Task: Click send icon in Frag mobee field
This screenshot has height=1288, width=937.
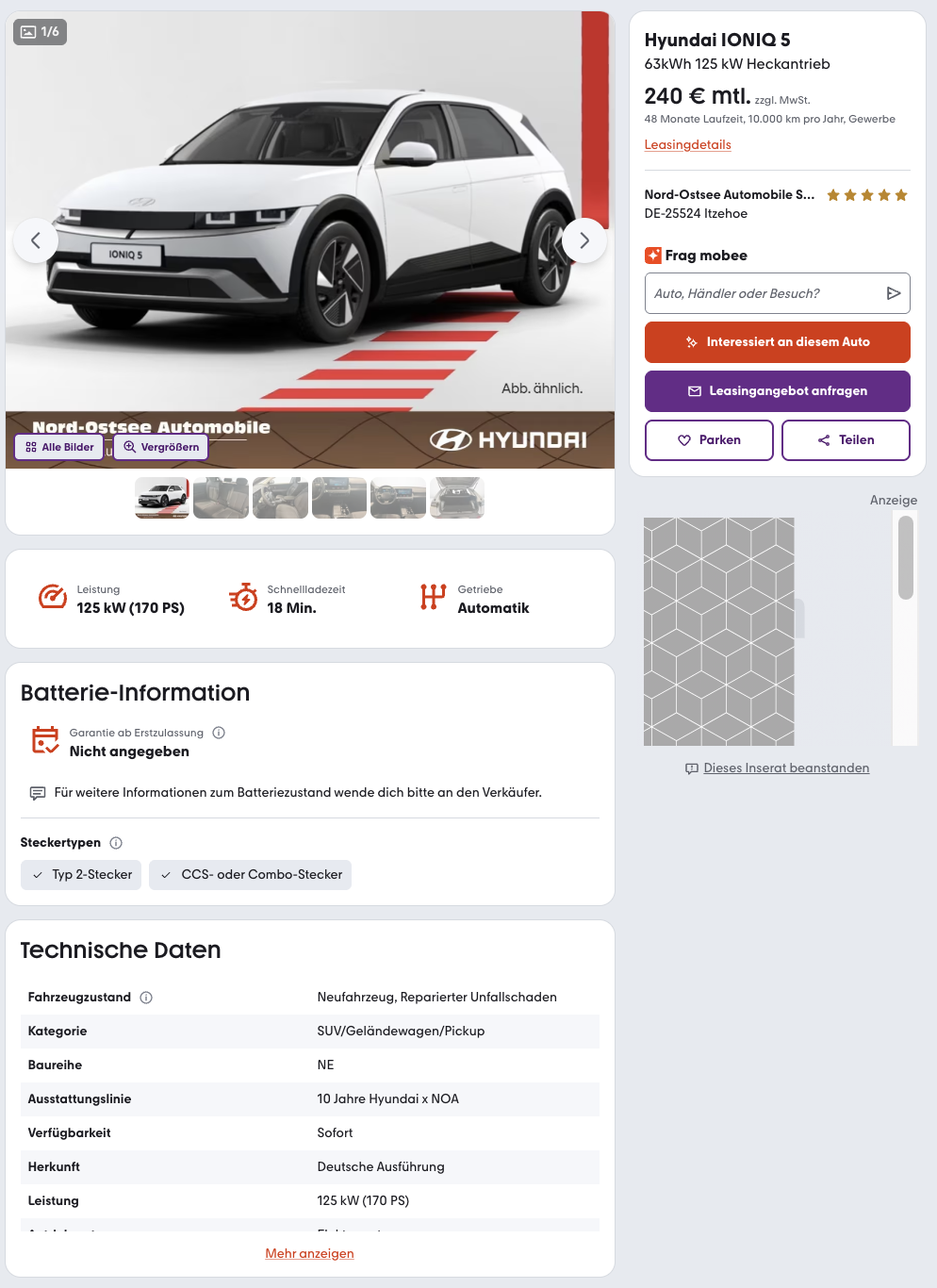Action: click(894, 293)
